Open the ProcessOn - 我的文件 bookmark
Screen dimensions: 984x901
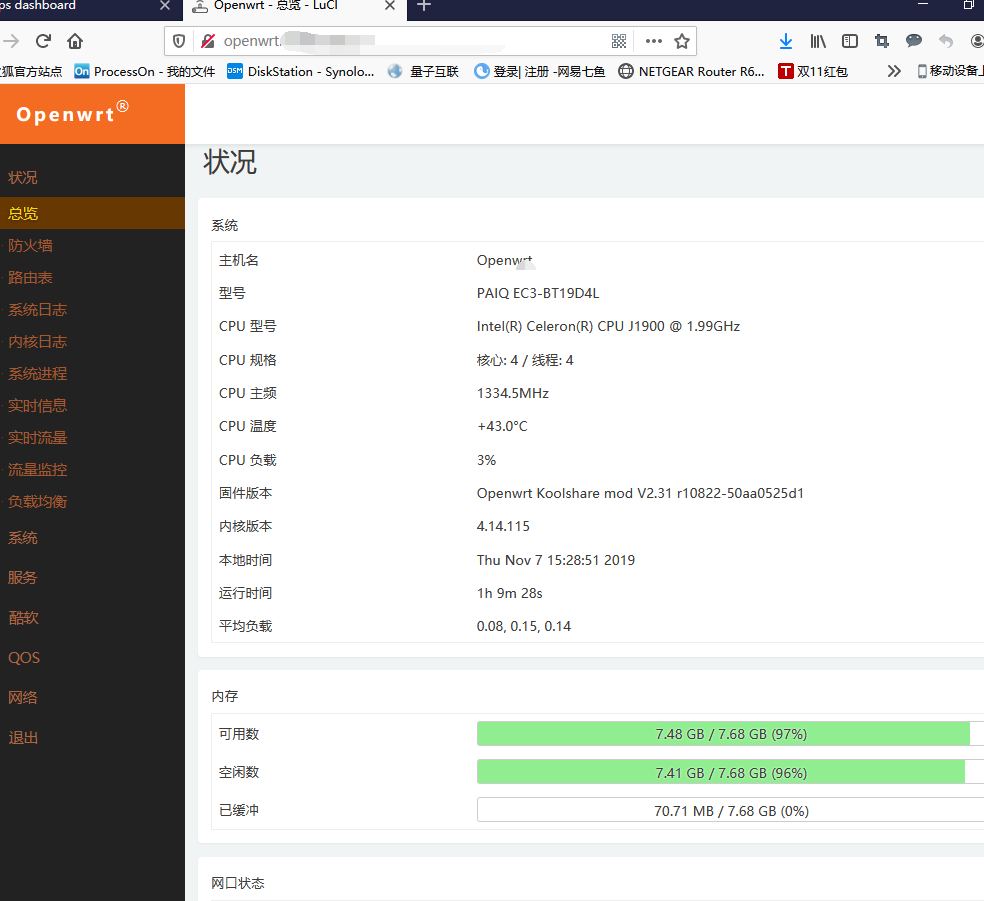[x=145, y=72]
